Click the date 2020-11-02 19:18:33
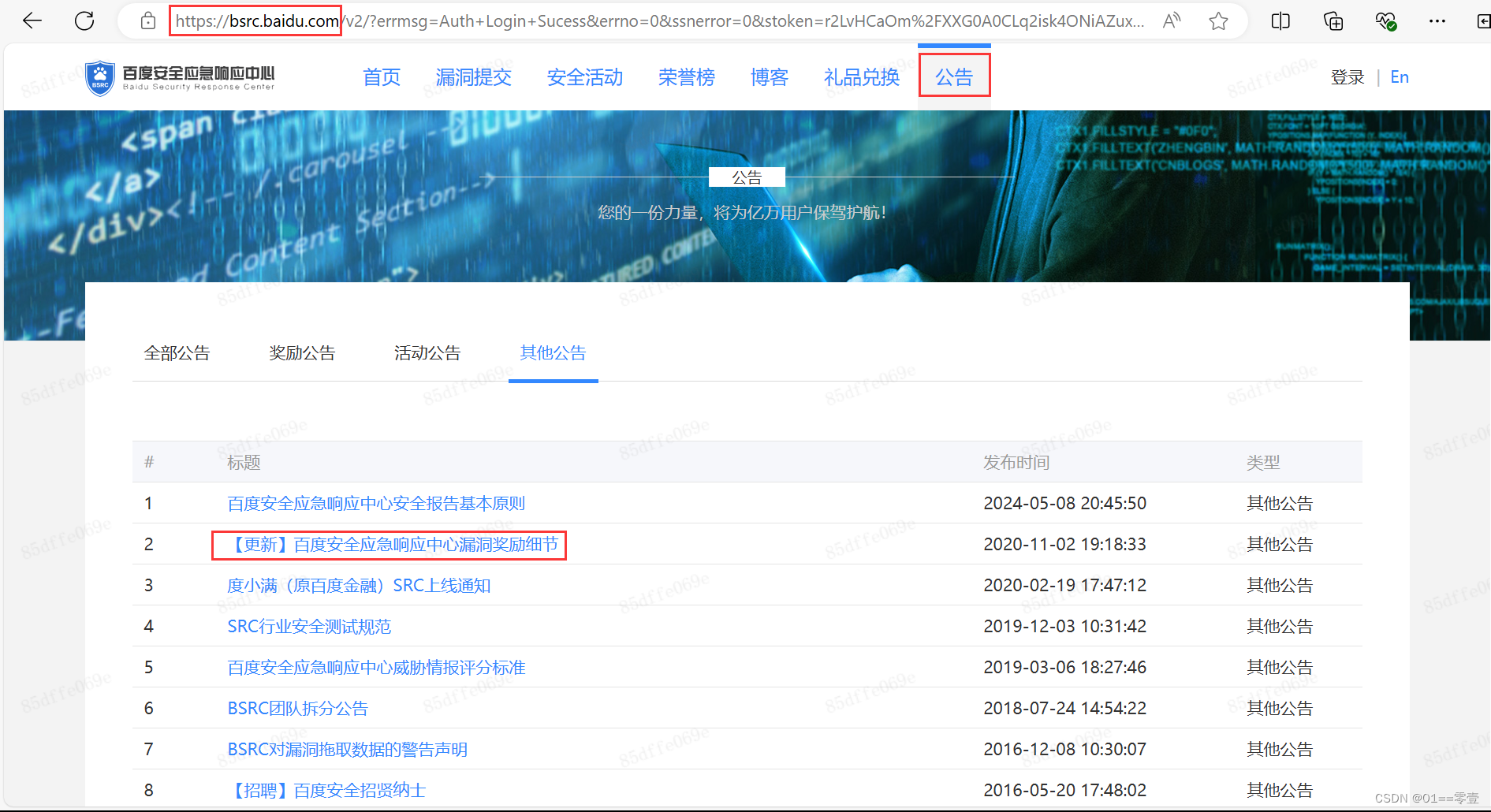Viewport: 1491px width, 812px height. click(1065, 545)
